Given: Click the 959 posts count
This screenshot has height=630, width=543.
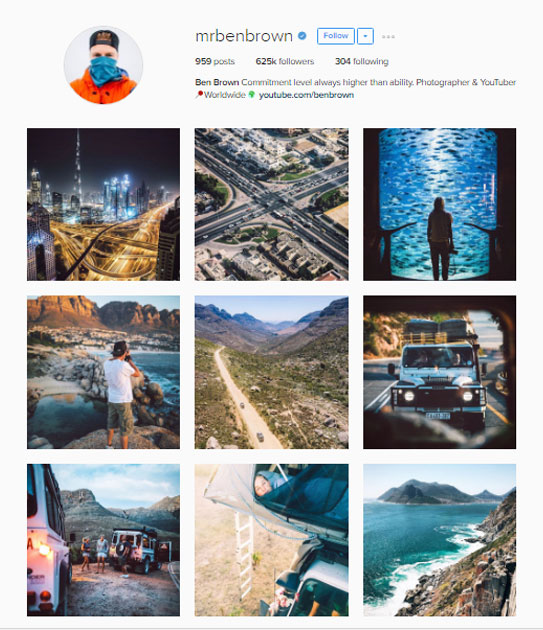Looking at the screenshot, I should pos(215,61).
